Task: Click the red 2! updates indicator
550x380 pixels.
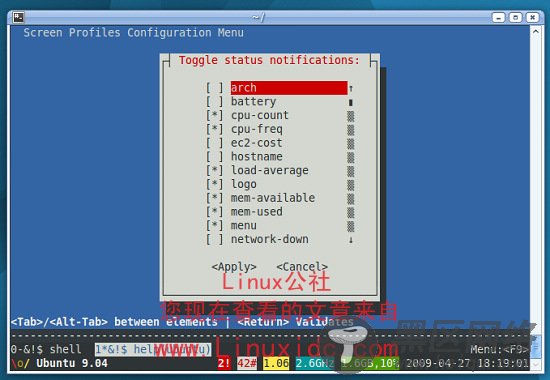Action: (x=224, y=363)
